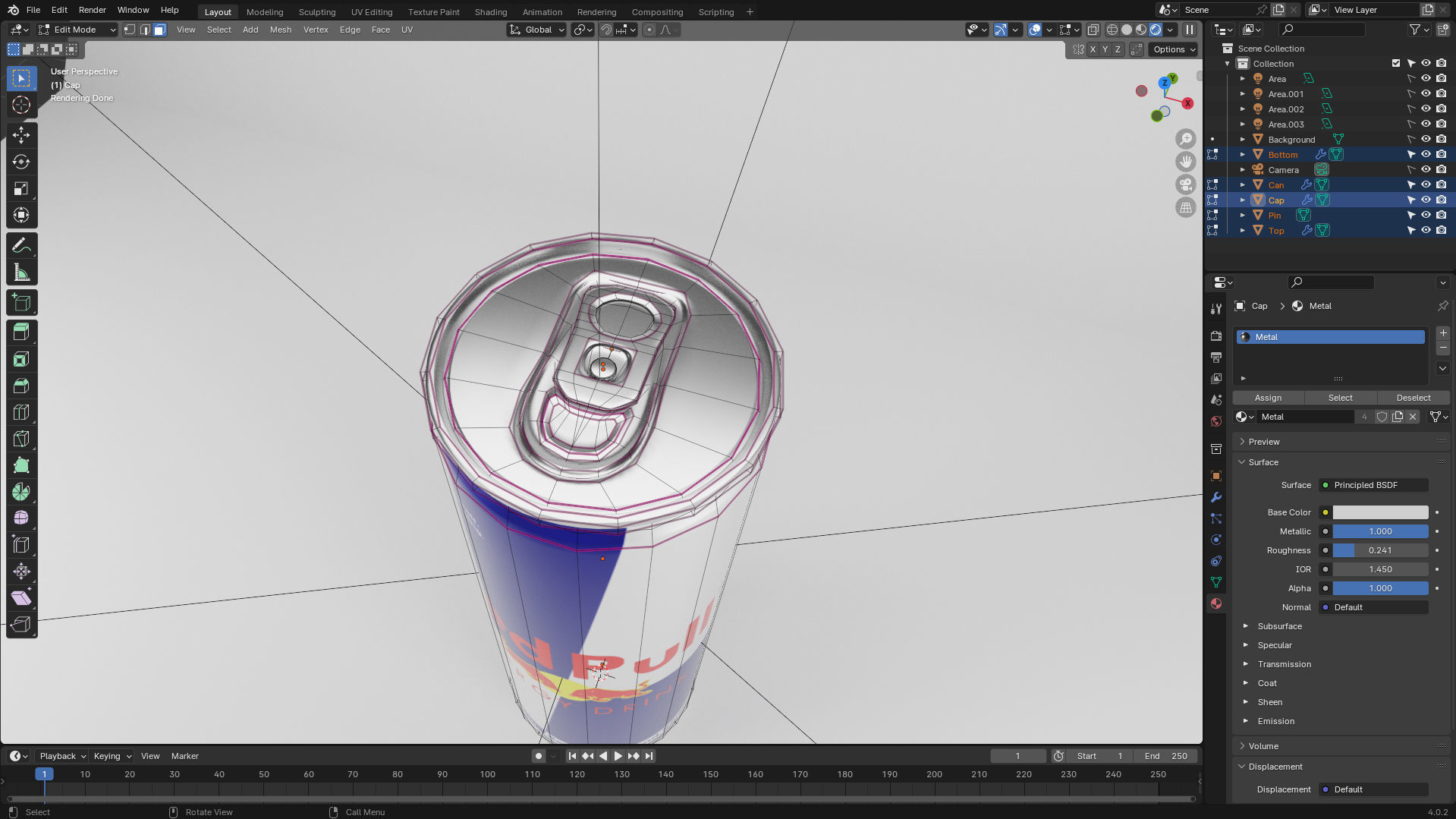The image size is (1456, 819).
Task: Click the pan view hand icon
Action: click(1185, 162)
